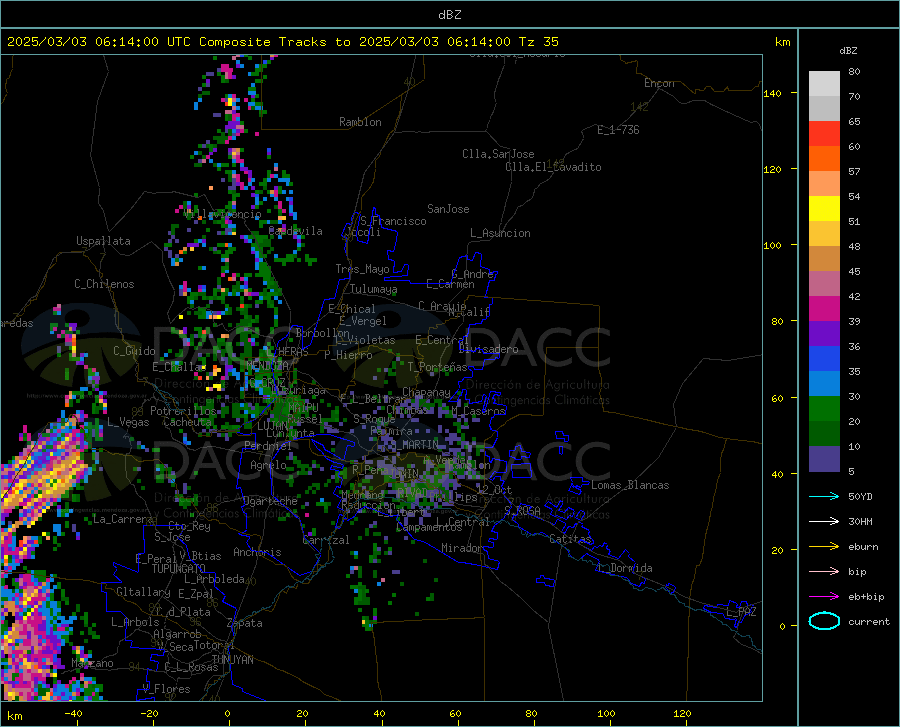Click the 'Ramblon' place label

click(360, 122)
